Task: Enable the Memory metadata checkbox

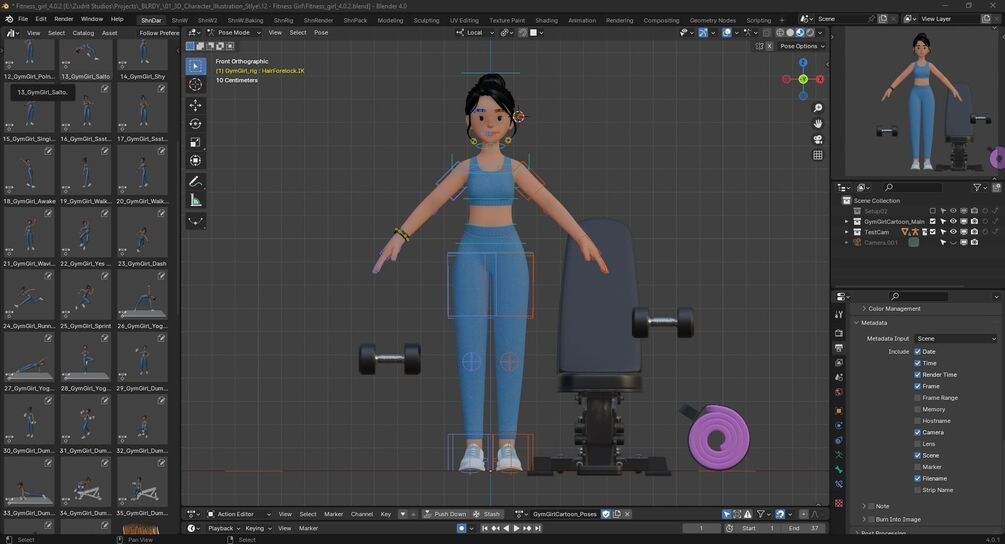Action: pyautogui.click(x=917, y=409)
